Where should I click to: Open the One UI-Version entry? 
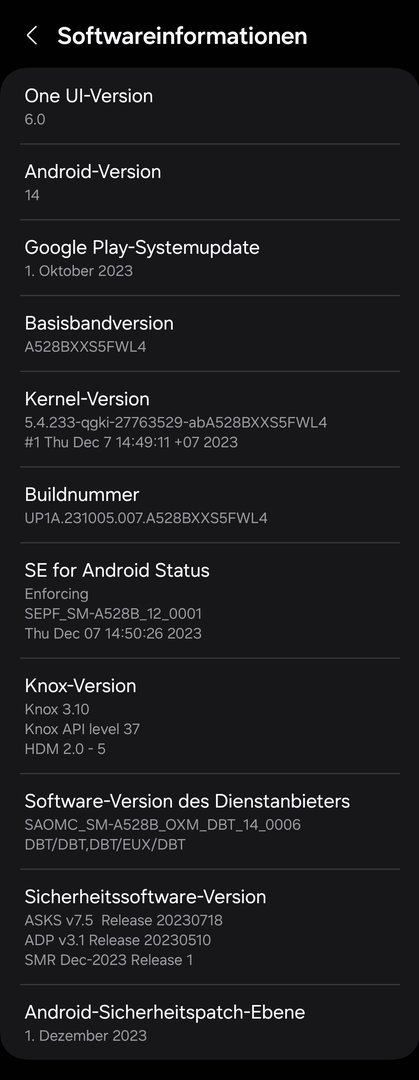[210, 106]
